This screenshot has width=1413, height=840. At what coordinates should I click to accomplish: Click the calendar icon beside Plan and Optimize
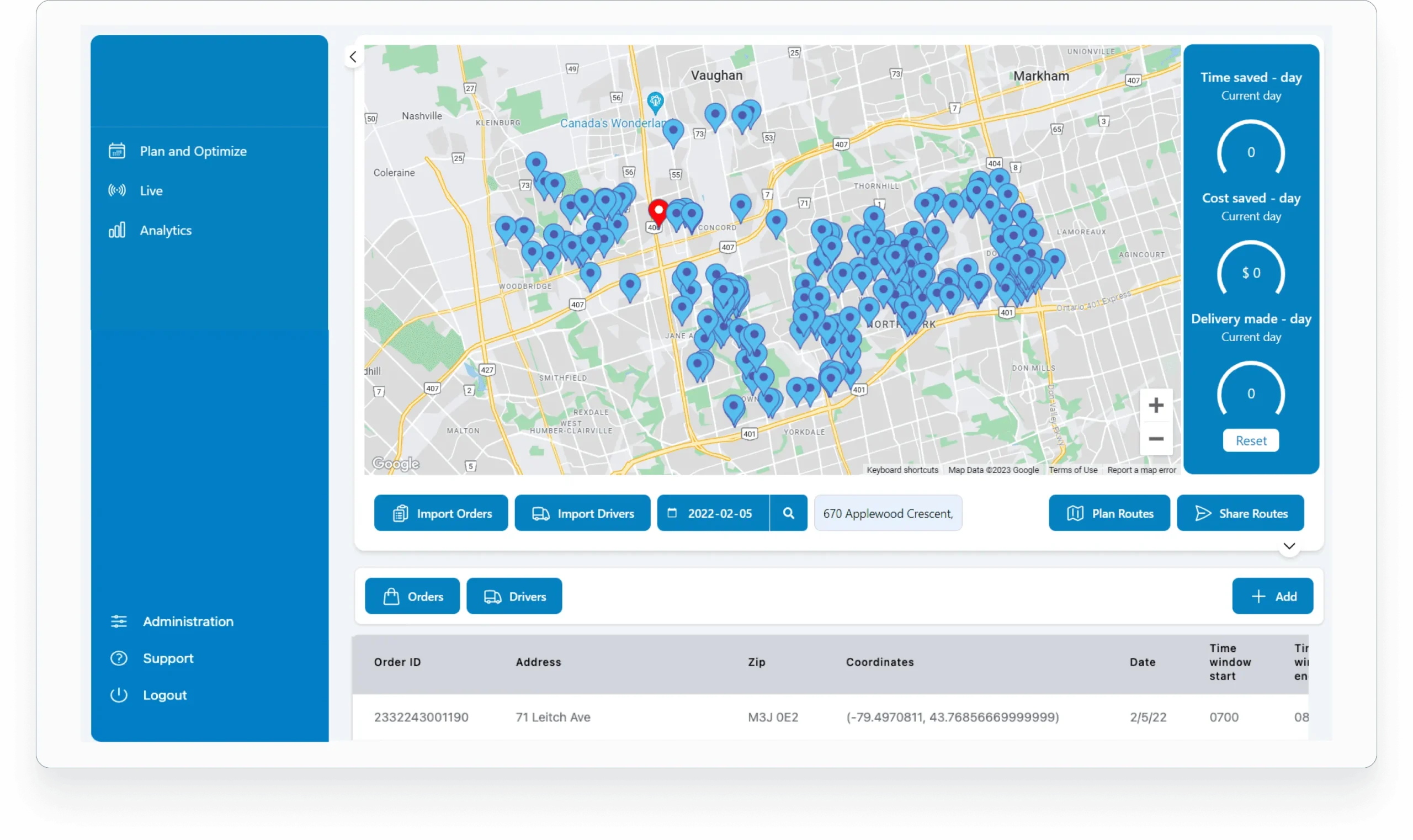pos(117,151)
